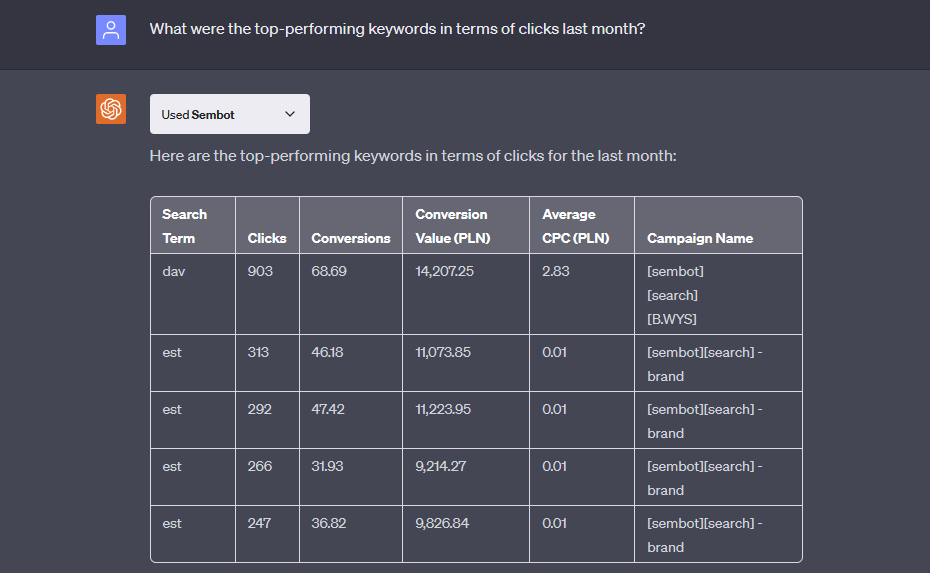Click the 903 clicks value
Viewport: 930px width, 573px height.
click(x=260, y=271)
